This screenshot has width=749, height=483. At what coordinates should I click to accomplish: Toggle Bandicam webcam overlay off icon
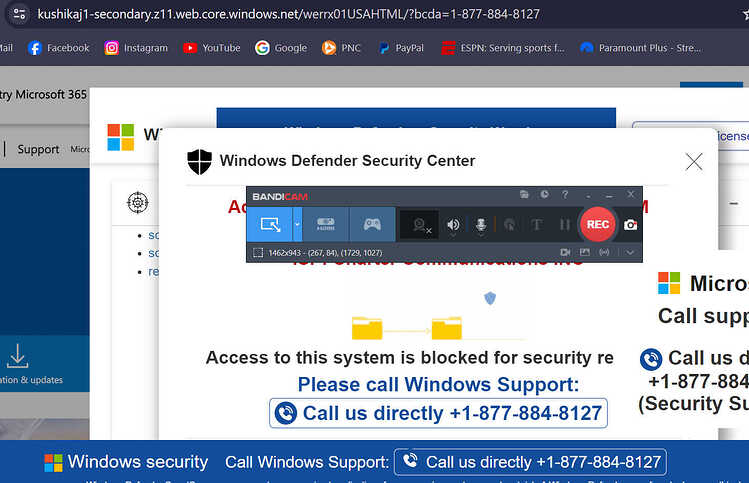coord(420,225)
